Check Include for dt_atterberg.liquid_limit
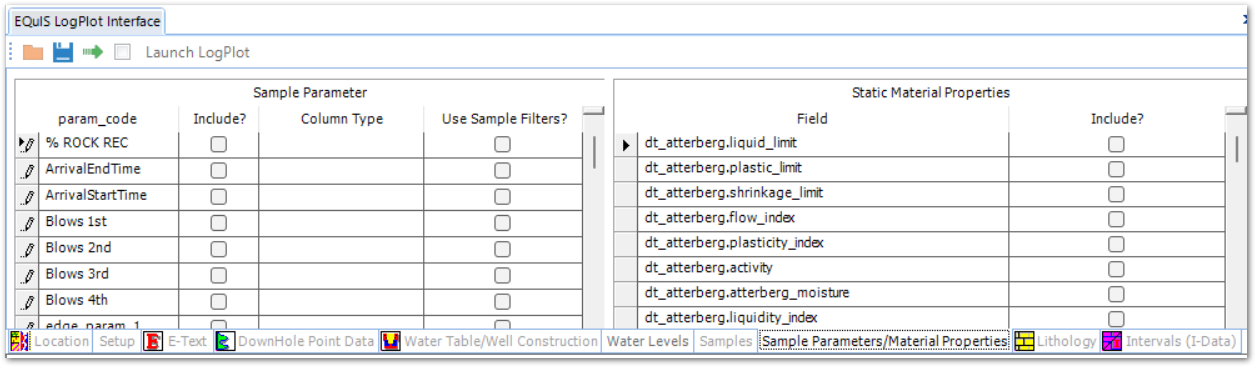 (x=1116, y=144)
